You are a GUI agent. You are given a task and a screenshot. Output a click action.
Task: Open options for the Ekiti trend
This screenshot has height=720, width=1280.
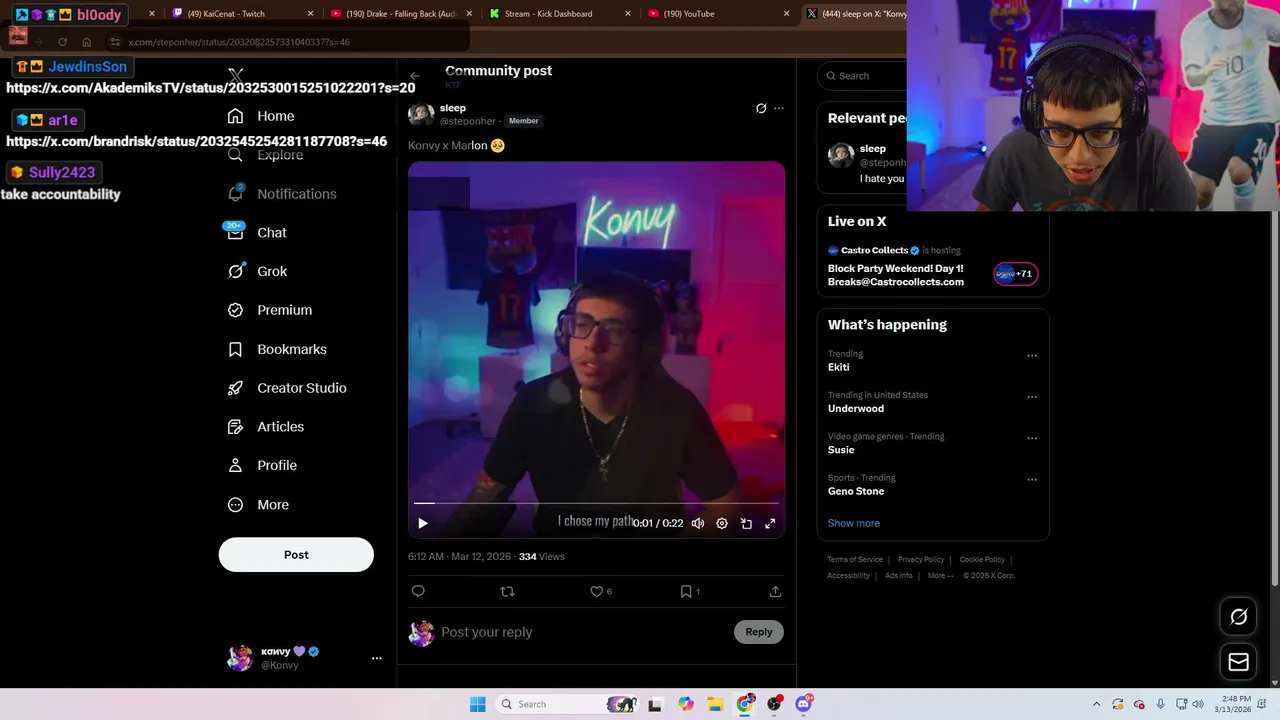pyautogui.click(x=1032, y=355)
